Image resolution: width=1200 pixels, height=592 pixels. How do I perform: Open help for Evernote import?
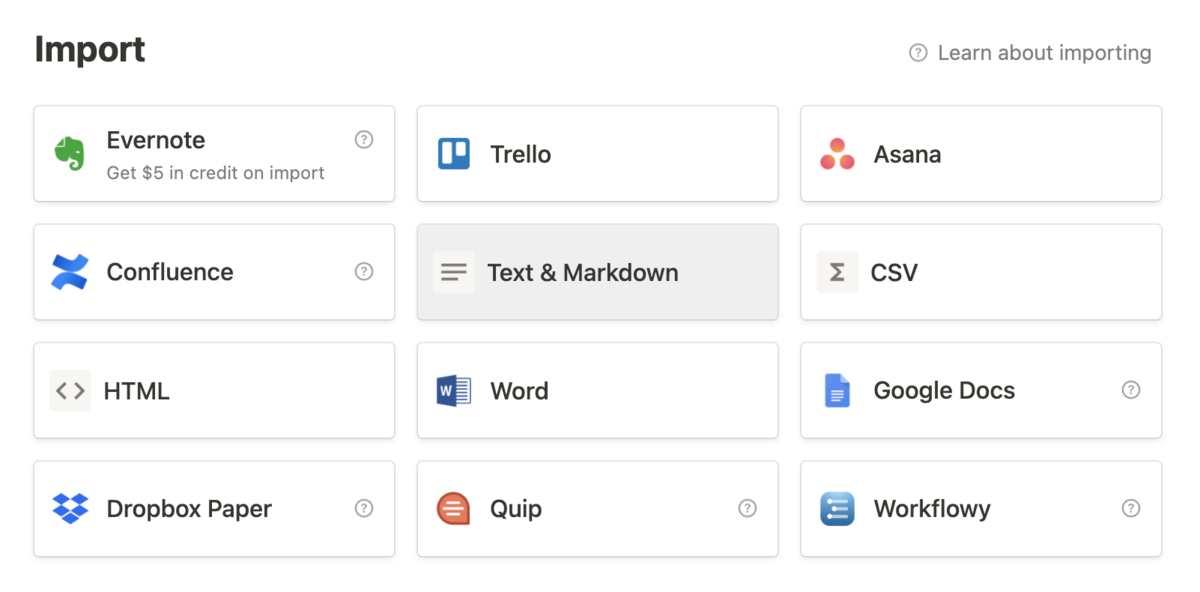coord(364,140)
